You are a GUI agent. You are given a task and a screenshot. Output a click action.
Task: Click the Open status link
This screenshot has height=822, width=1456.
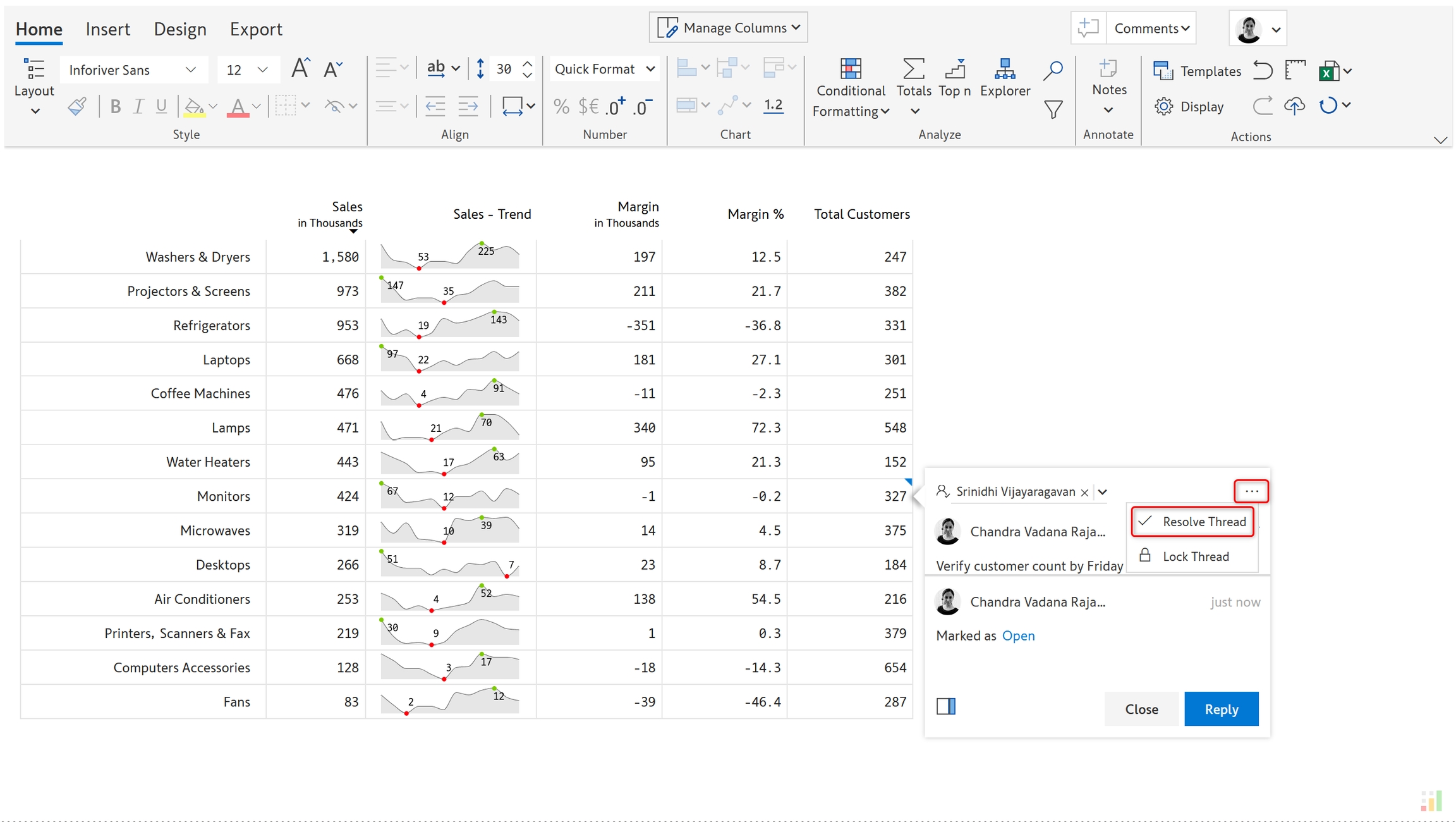pos(1018,635)
